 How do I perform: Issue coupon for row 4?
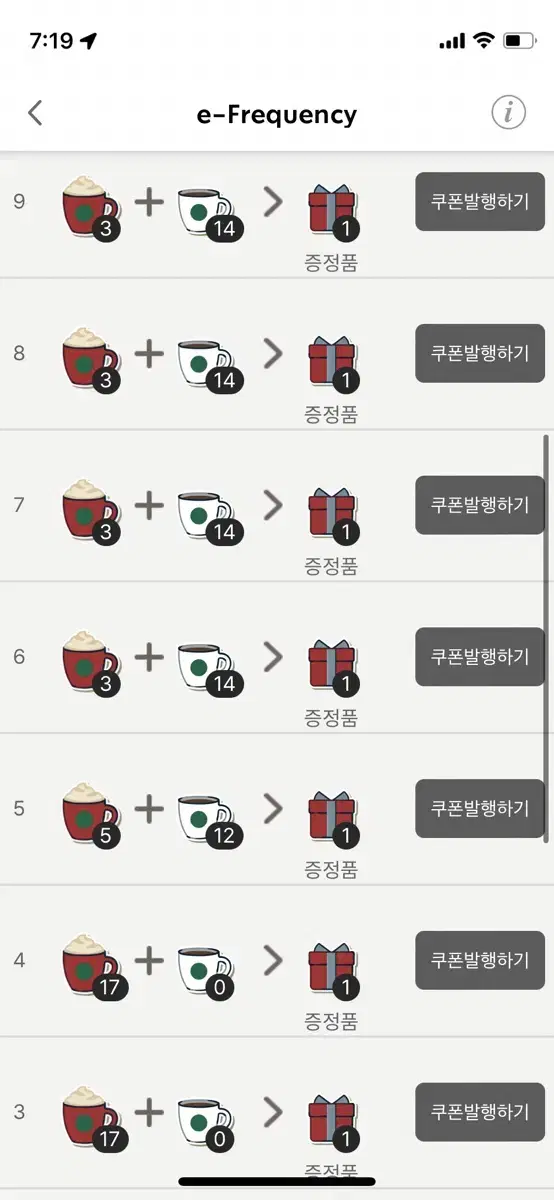tap(480, 961)
